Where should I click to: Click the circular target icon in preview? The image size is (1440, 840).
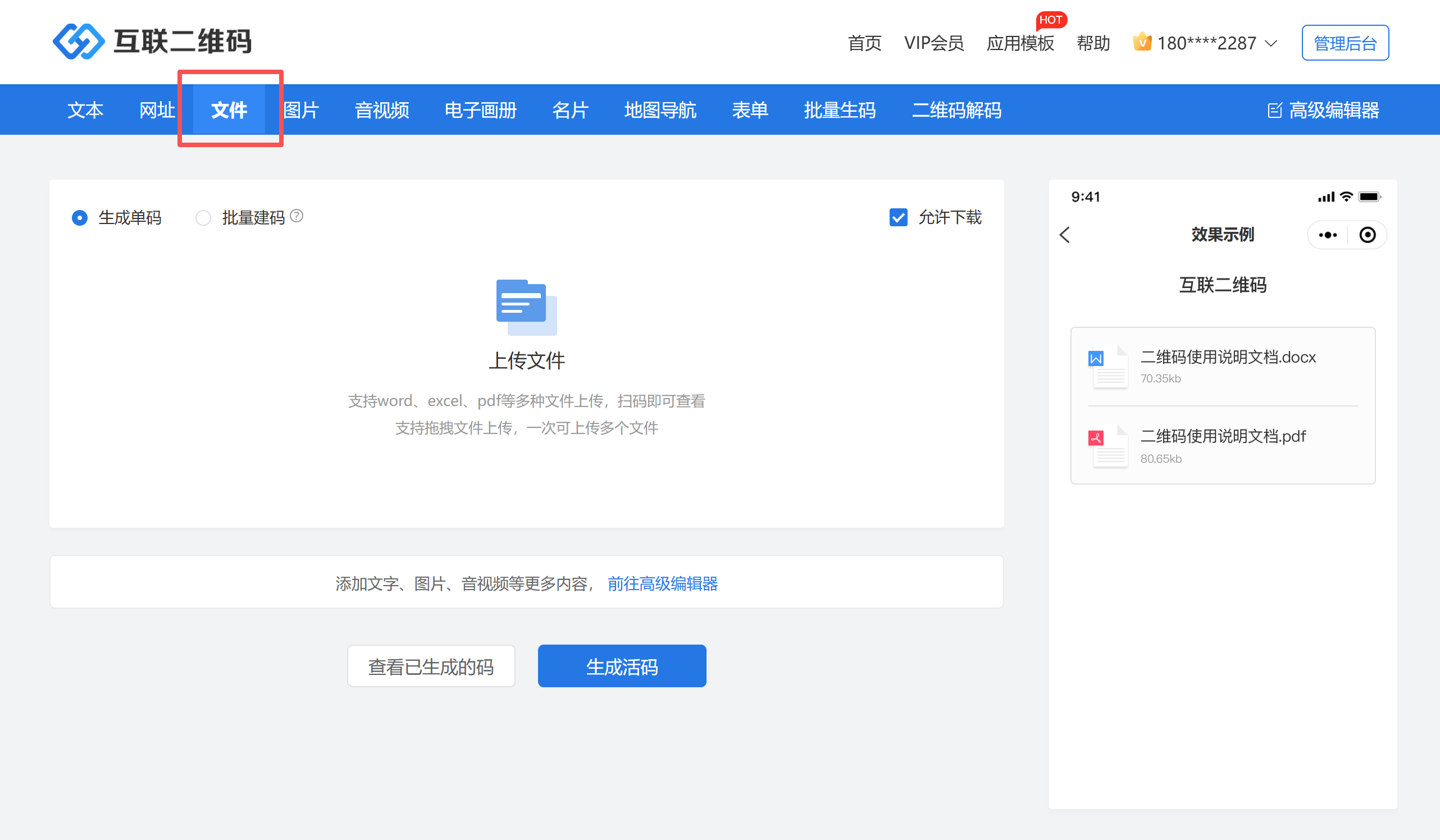point(1368,235)
